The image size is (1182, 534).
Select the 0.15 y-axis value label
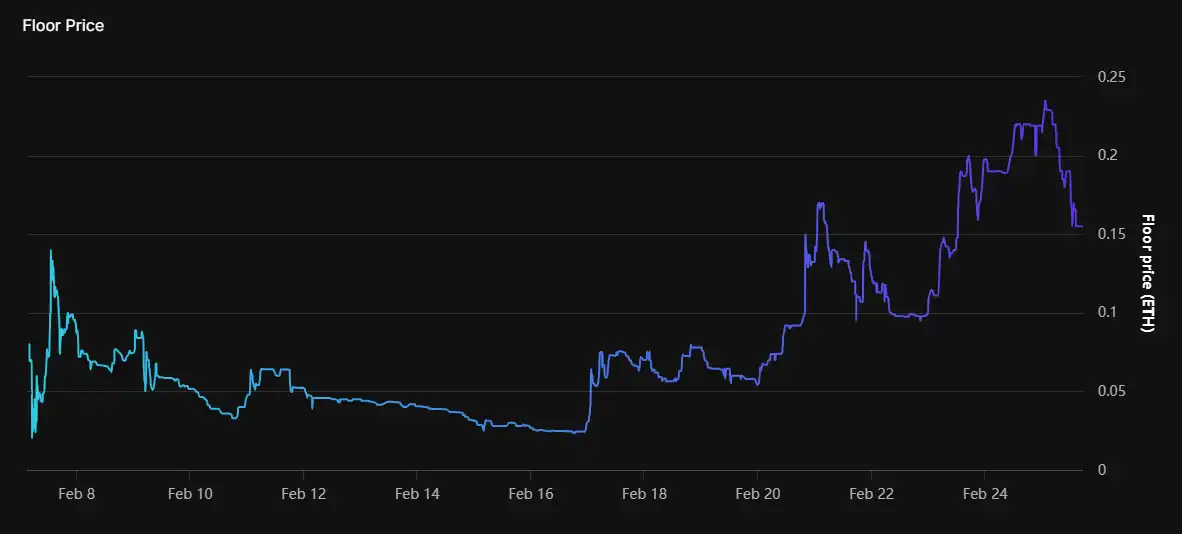coord(1112,234)
